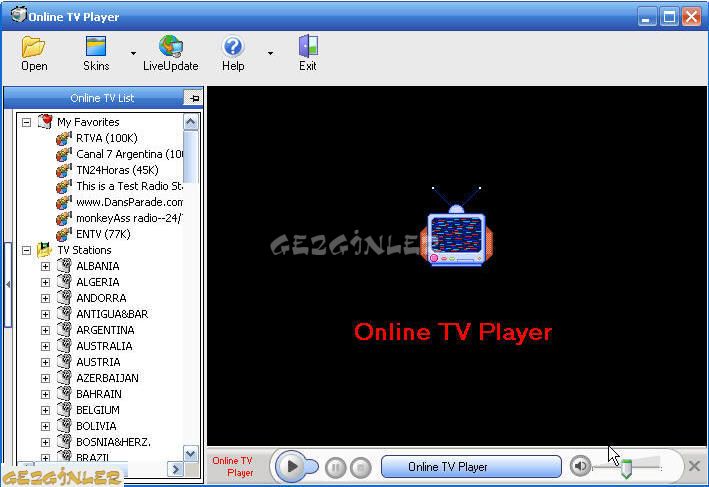Open the Skins dropdown arrow
Screen dimensions: 709x487
click(x=133, y=53)
